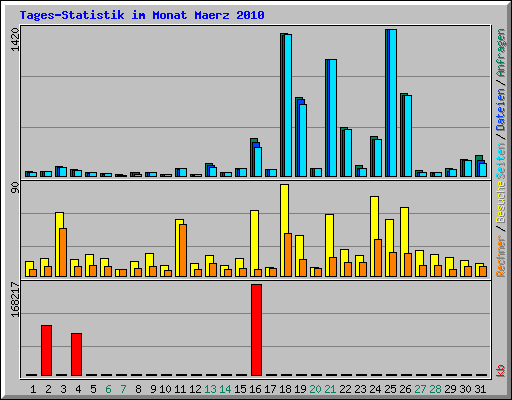512x400 pixels.
Task: Click the cyan pages bar for day 26
Action: click(408, 136)
